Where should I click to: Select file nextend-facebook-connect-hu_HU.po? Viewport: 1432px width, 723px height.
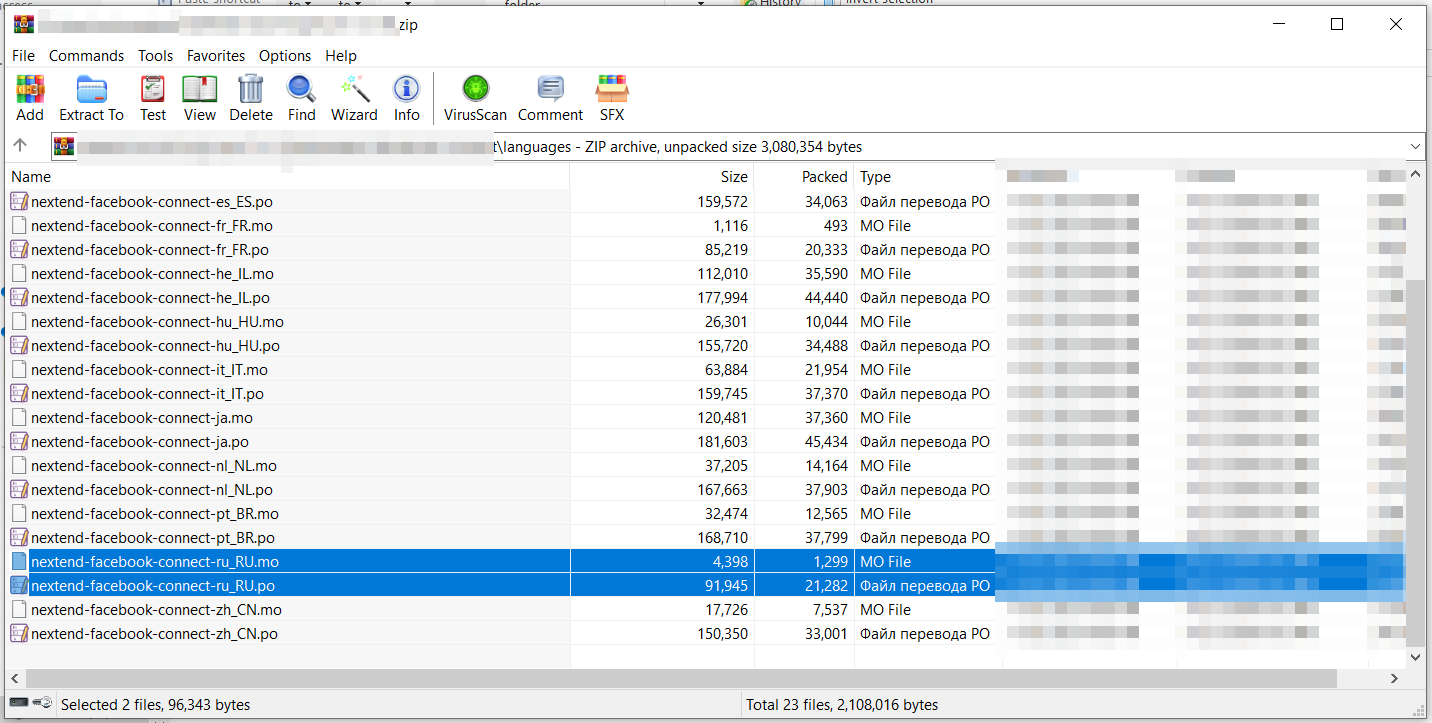(155, 345)
